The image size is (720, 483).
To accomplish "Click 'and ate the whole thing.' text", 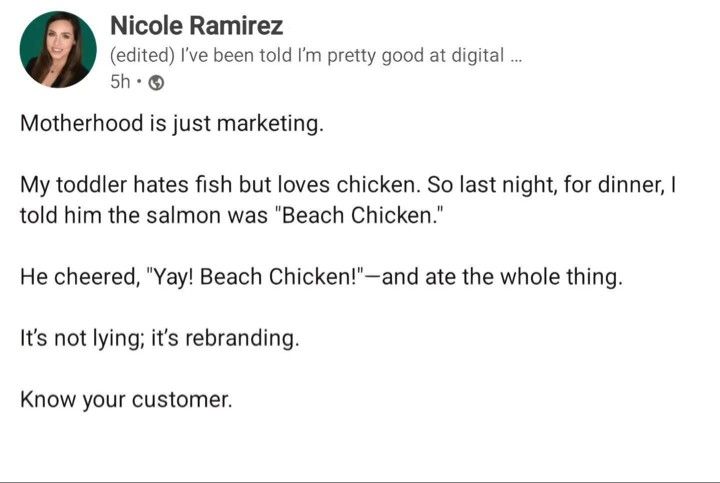I will point(502,277).
